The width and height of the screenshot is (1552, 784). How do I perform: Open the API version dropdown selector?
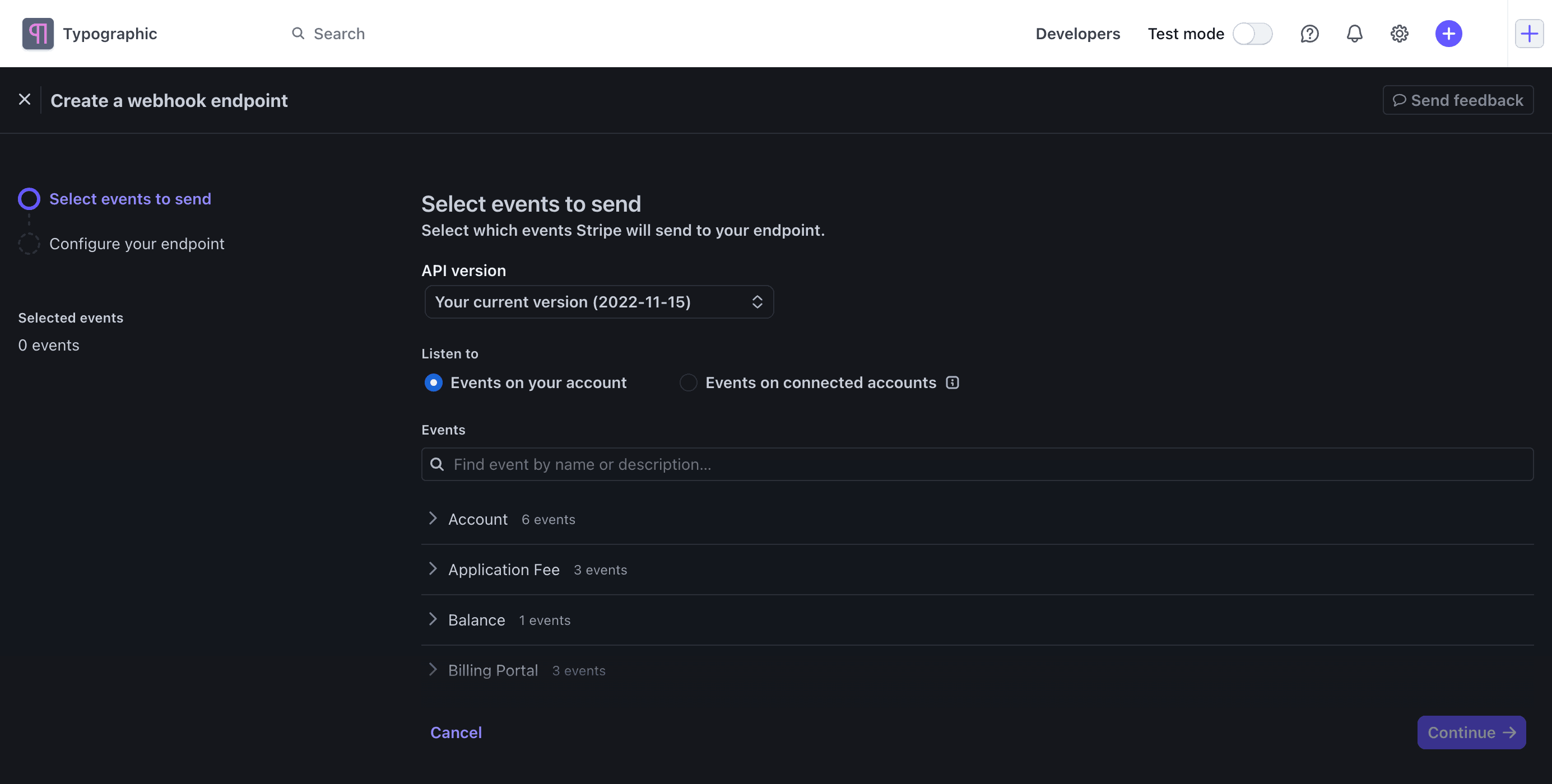[x=597, y=301]
